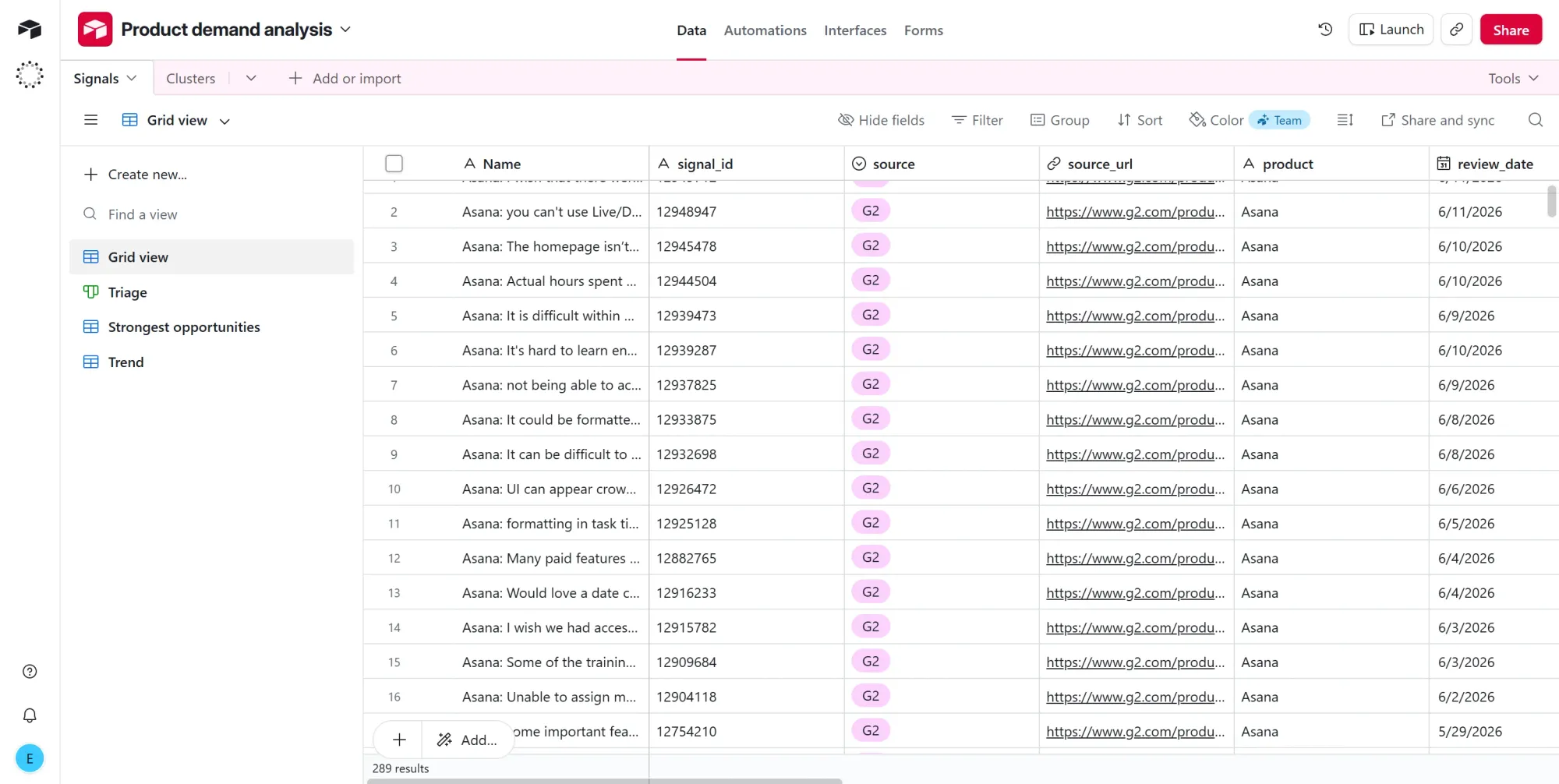Expand the Grid view name dropdown

(x=224, y=121)
